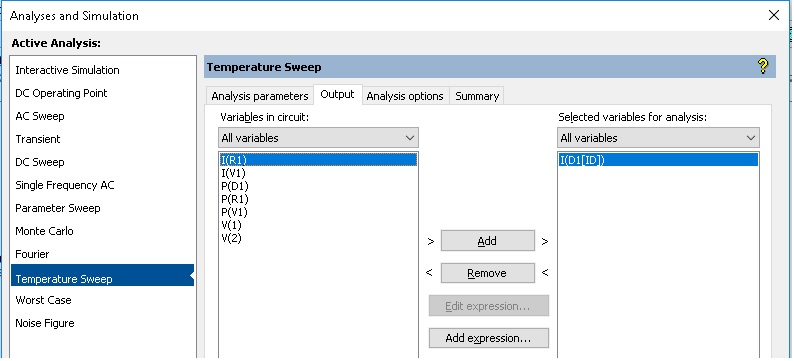Switch to Monte Carlo analysis
This screenshot has height=361, width=794.
click(x=45, y=231)
